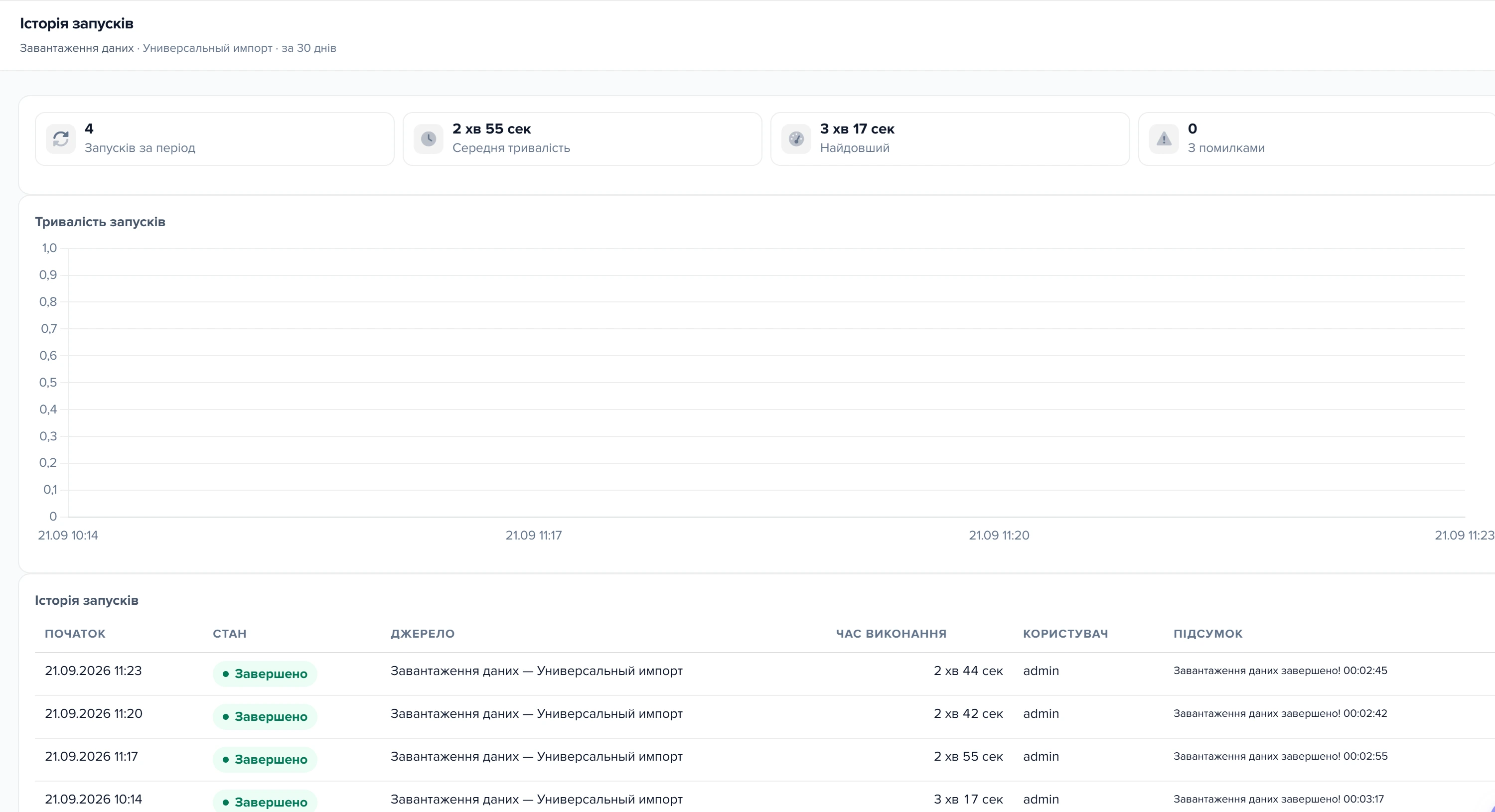
Task: Click the warning triangle icon for errors
Action: [1164, 138]
